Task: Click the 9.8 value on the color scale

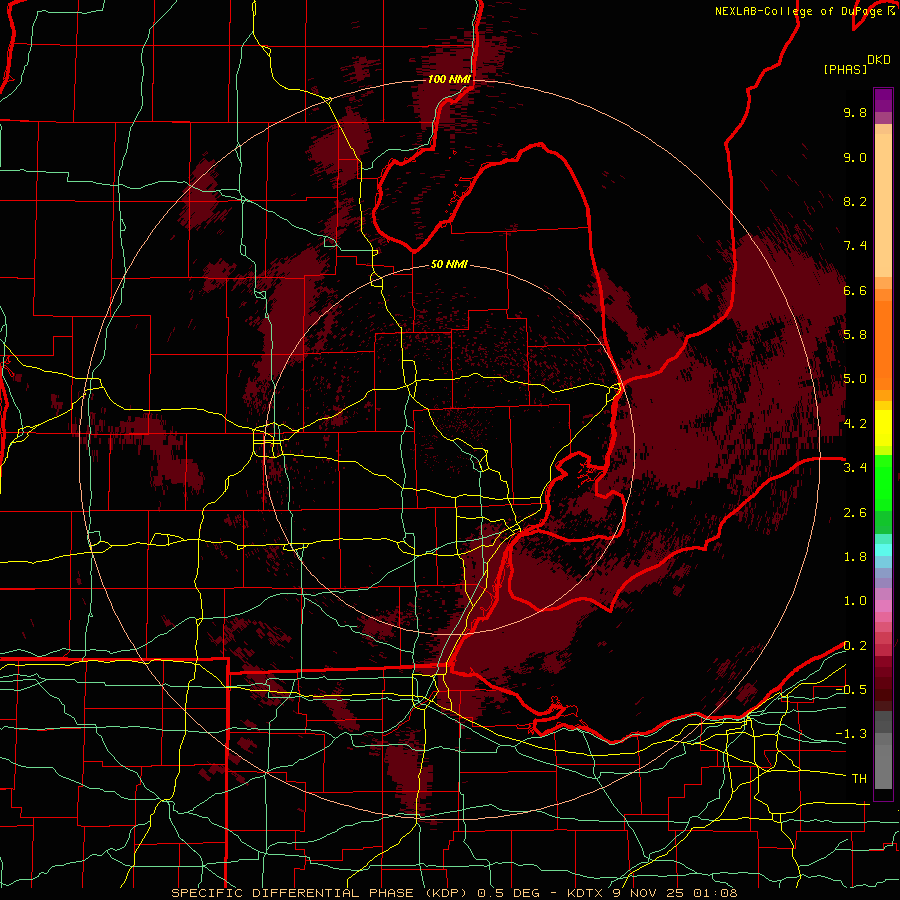Action: point(855,112)
